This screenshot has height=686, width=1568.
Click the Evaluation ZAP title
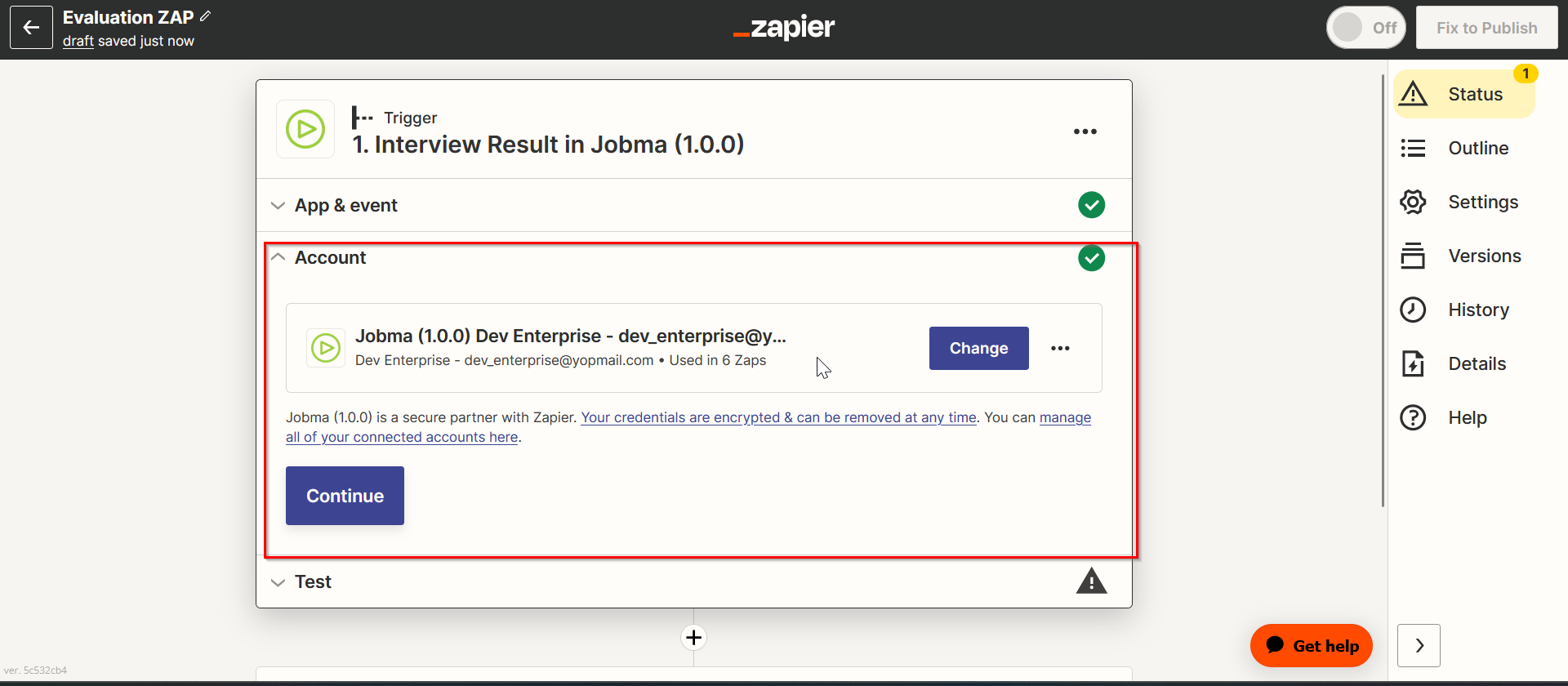128,17
